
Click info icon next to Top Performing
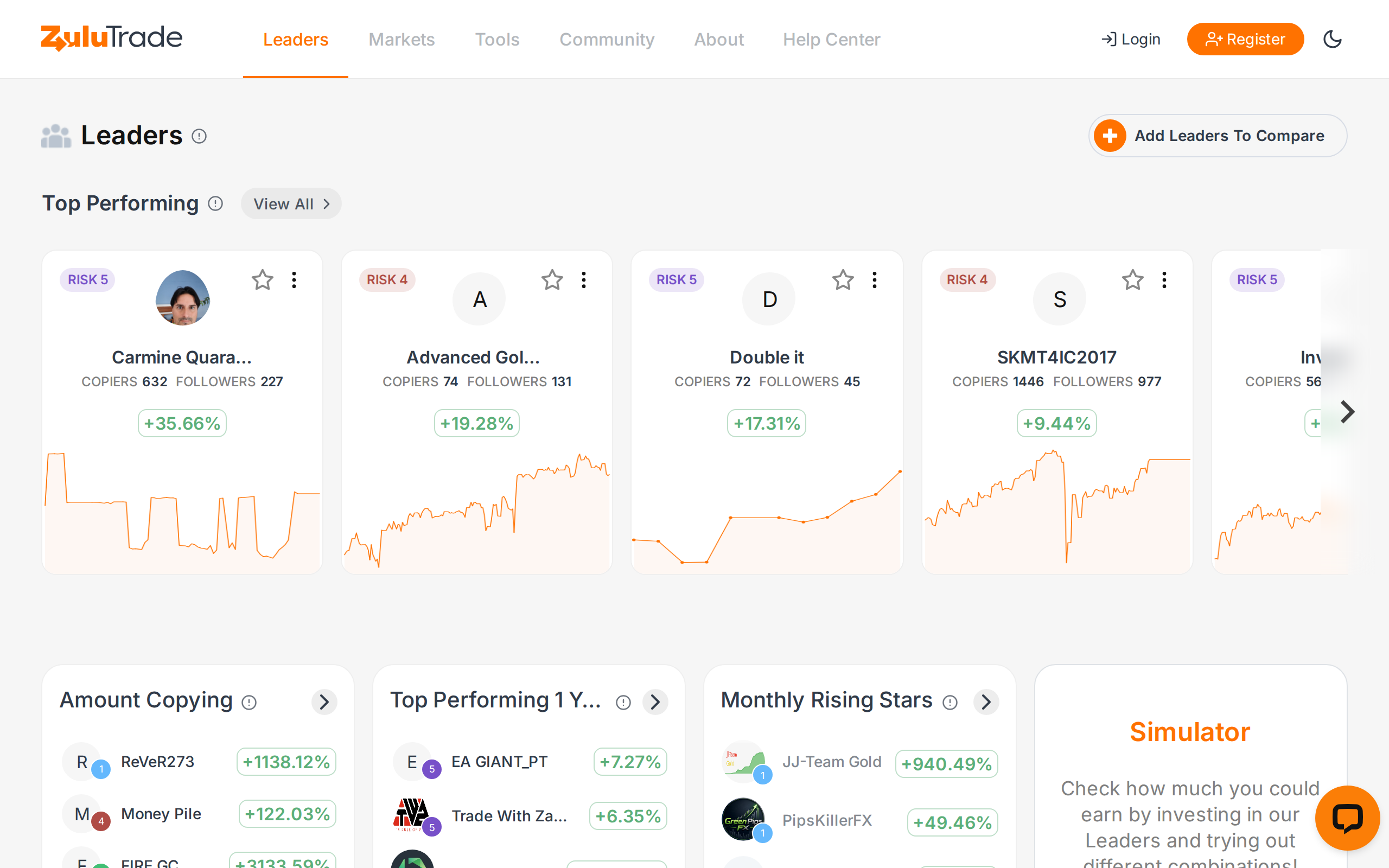point(215,204)
